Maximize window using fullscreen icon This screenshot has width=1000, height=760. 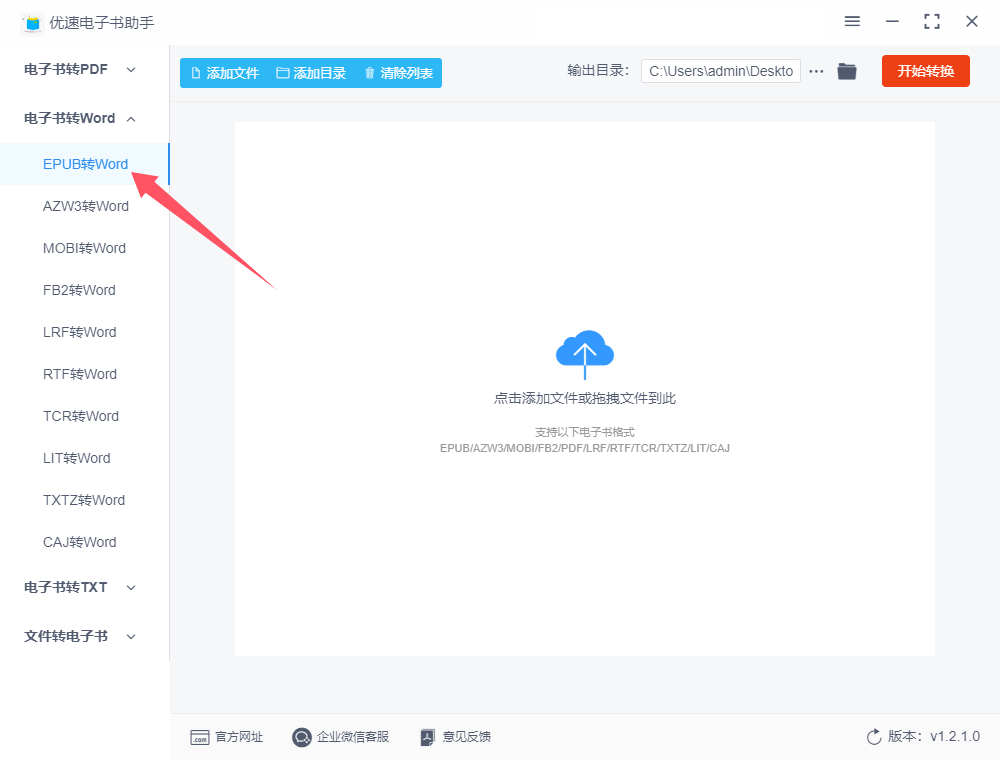point(932,22)
